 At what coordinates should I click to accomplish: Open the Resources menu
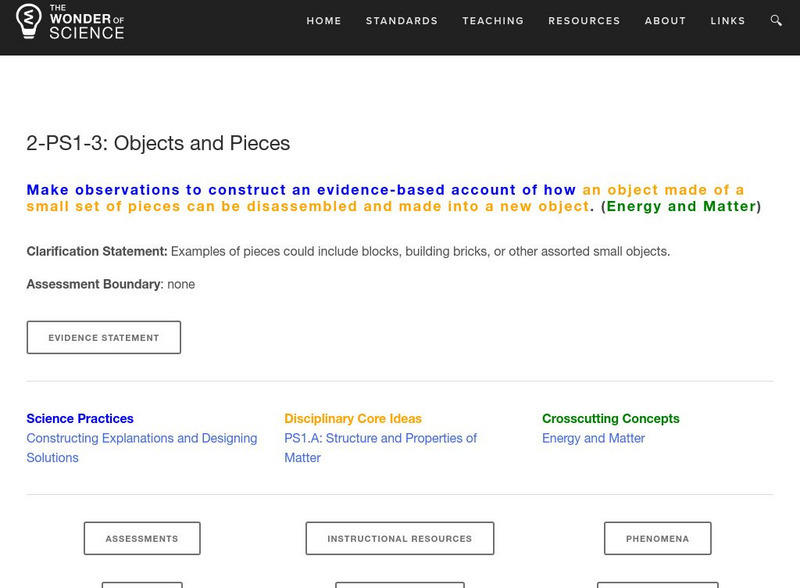click(584, 21)
